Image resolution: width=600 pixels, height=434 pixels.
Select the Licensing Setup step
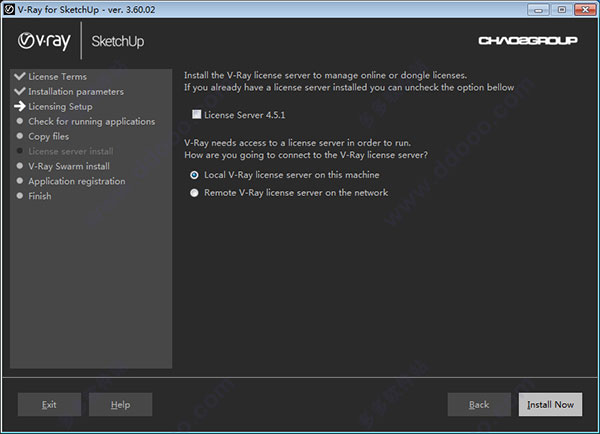tap(60, 107)
